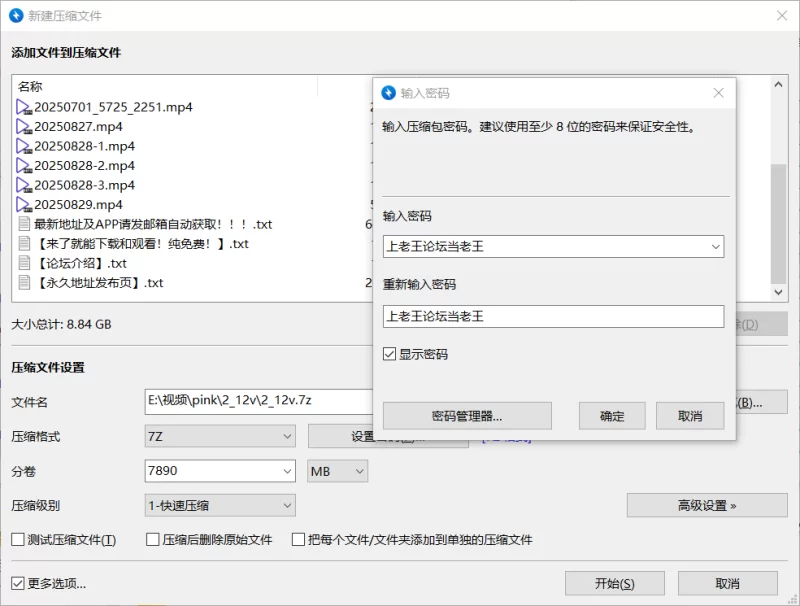Click the app logo in 输入密码 dialog title
The width and height of the screenshot is (800, 606).
click(389, 93)
